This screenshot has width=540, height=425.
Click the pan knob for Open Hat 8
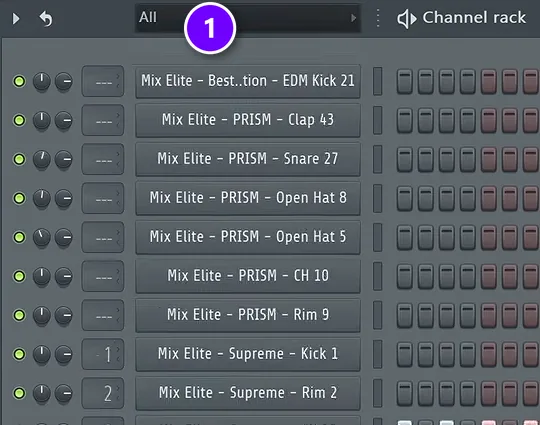42,198
